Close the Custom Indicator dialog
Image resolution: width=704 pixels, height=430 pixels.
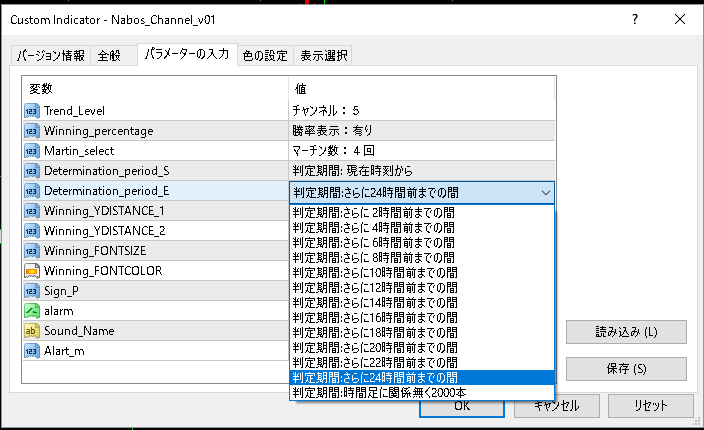[x=680, y=19]
